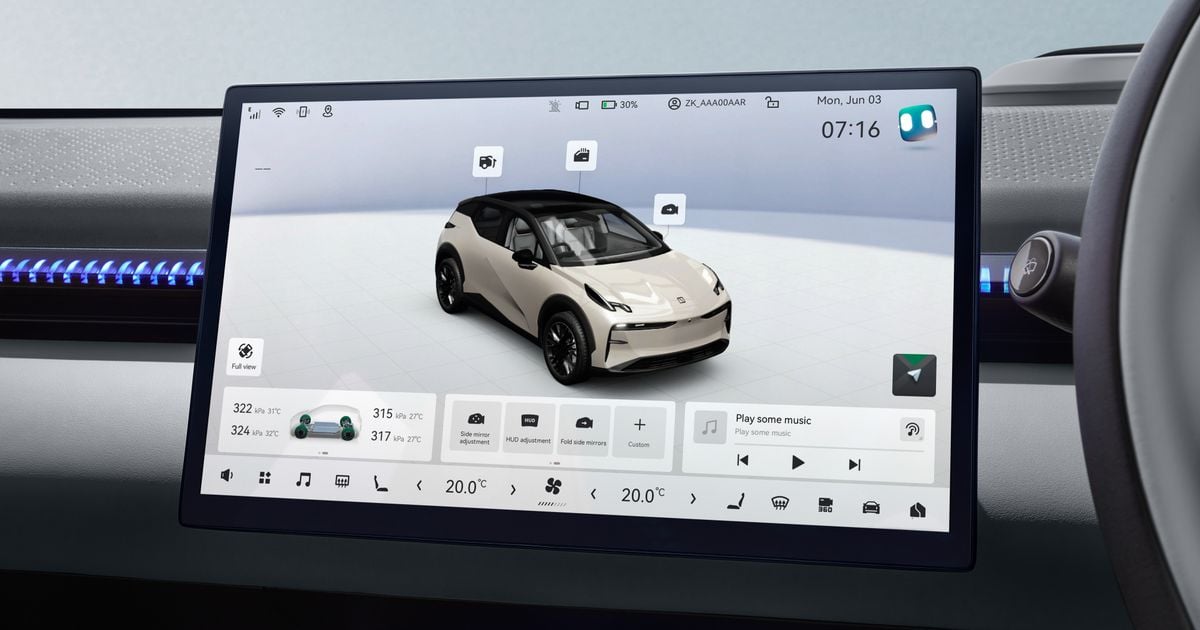Open the 360 camera view

pyautogui.click(x=826, y=505)
